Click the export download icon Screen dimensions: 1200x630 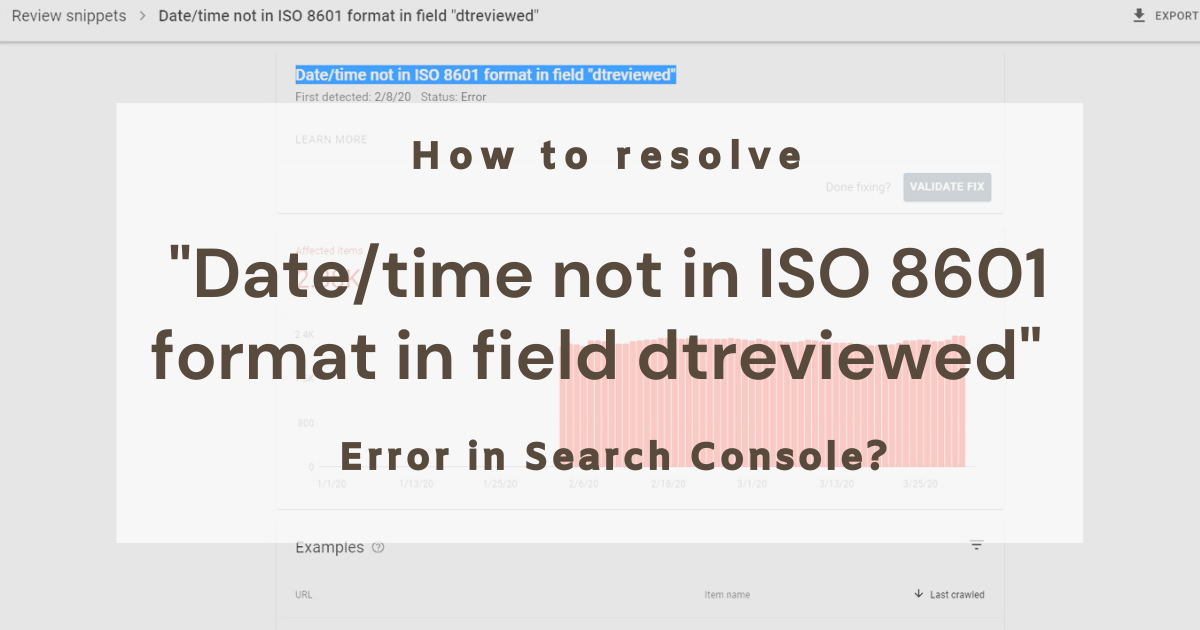[1141, 15]
